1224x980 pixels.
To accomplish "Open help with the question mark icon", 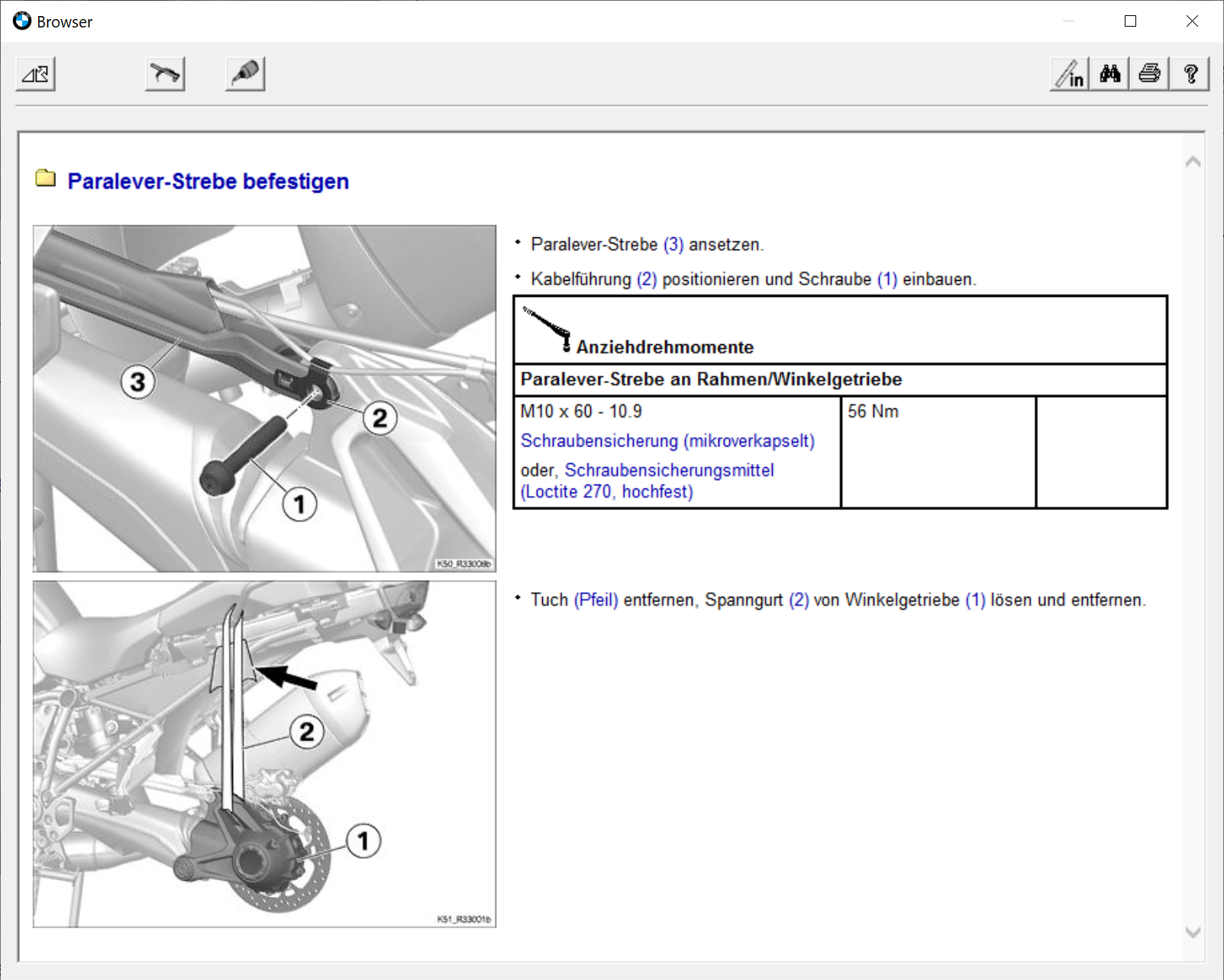I will click(1190, 74).
